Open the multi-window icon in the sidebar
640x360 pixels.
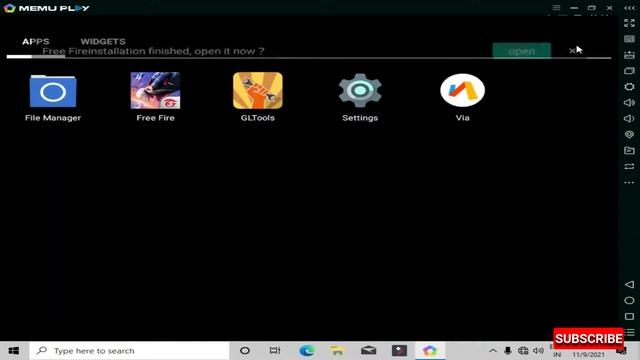(629, 71)
